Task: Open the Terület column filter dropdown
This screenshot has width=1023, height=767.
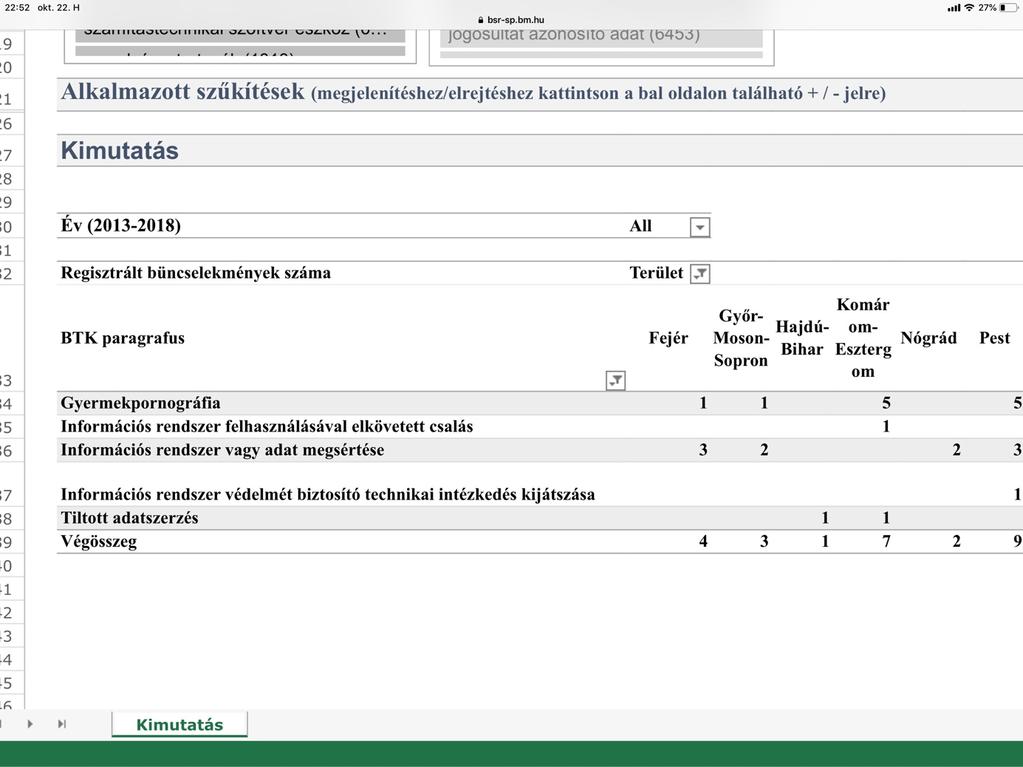Action: pyautogui.click(x=699, y=274)
